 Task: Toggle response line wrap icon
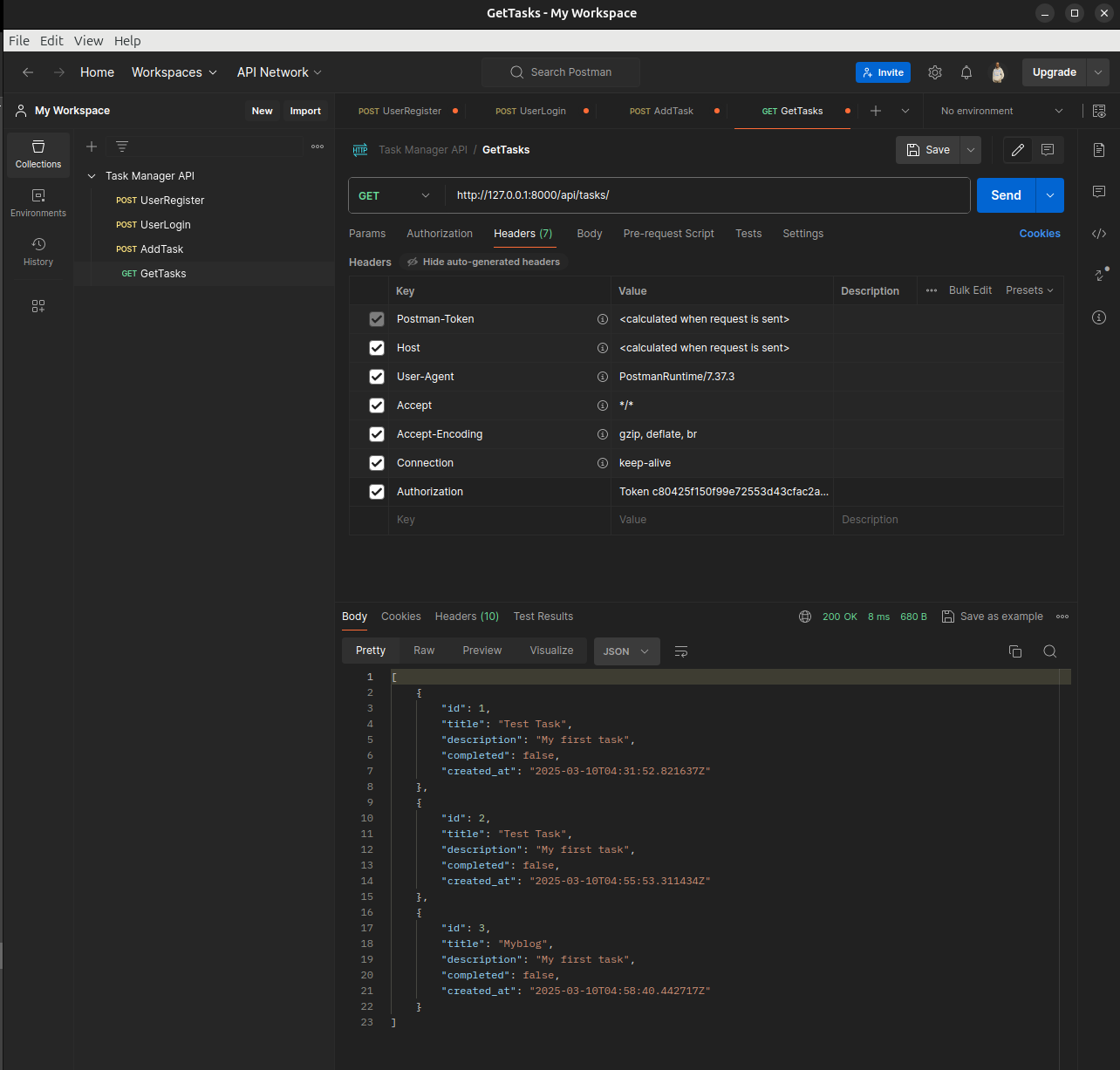[681, 651]
